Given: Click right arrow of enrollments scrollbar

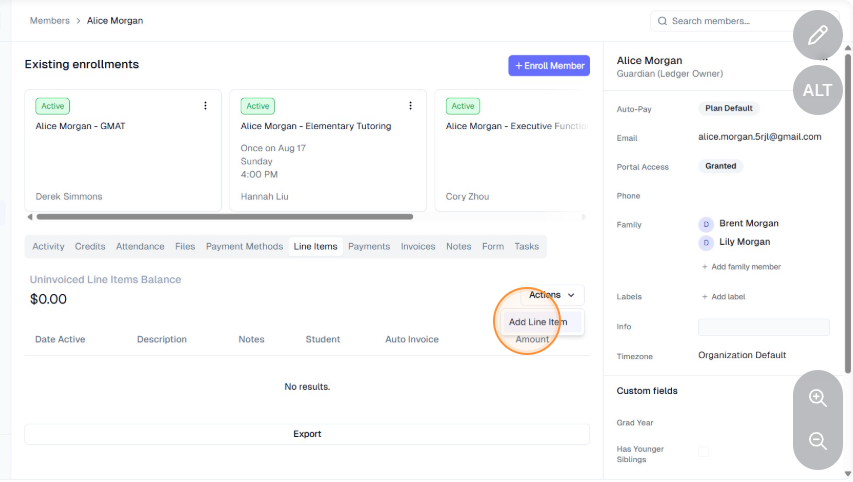Looking at the screenshot, I should click(x=584, y=217).
